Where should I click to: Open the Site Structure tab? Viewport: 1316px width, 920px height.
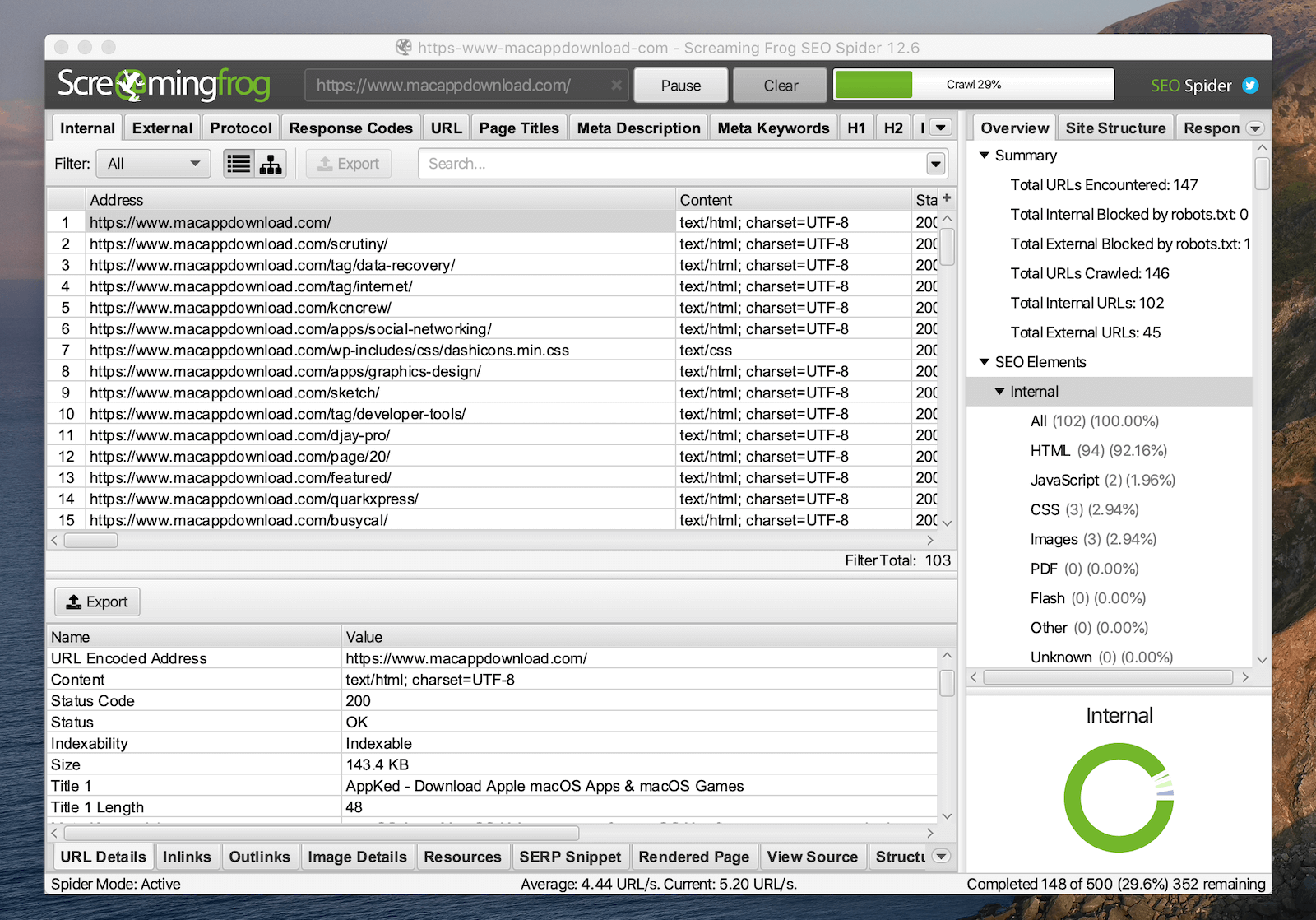1115,128
